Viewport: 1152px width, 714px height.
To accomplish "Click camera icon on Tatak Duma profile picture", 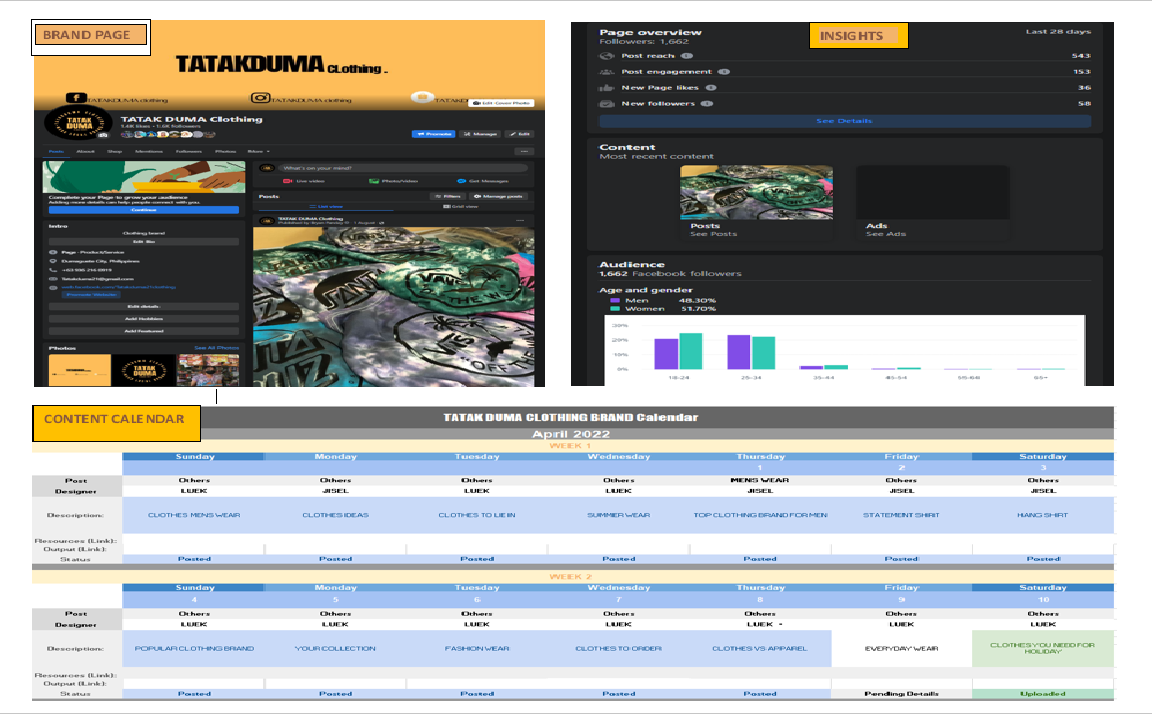I will (x=104, y=135).
